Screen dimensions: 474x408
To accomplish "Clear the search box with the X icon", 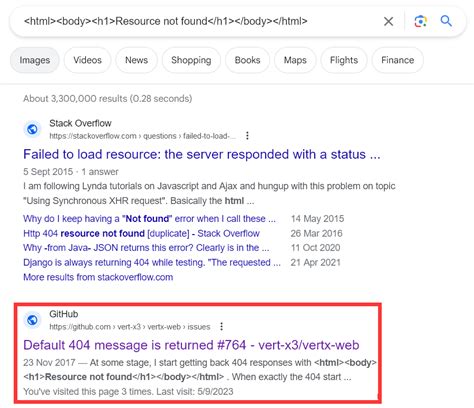I will pyautogui.click(x=388, y=22).
